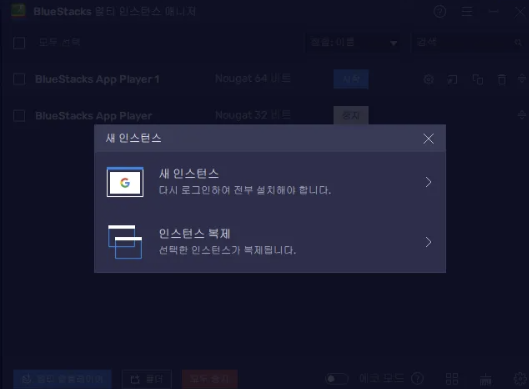The height and width of the screenshot is (389, 529).
Task: Open eco mode help question icon
Action: tap(417, 379)
